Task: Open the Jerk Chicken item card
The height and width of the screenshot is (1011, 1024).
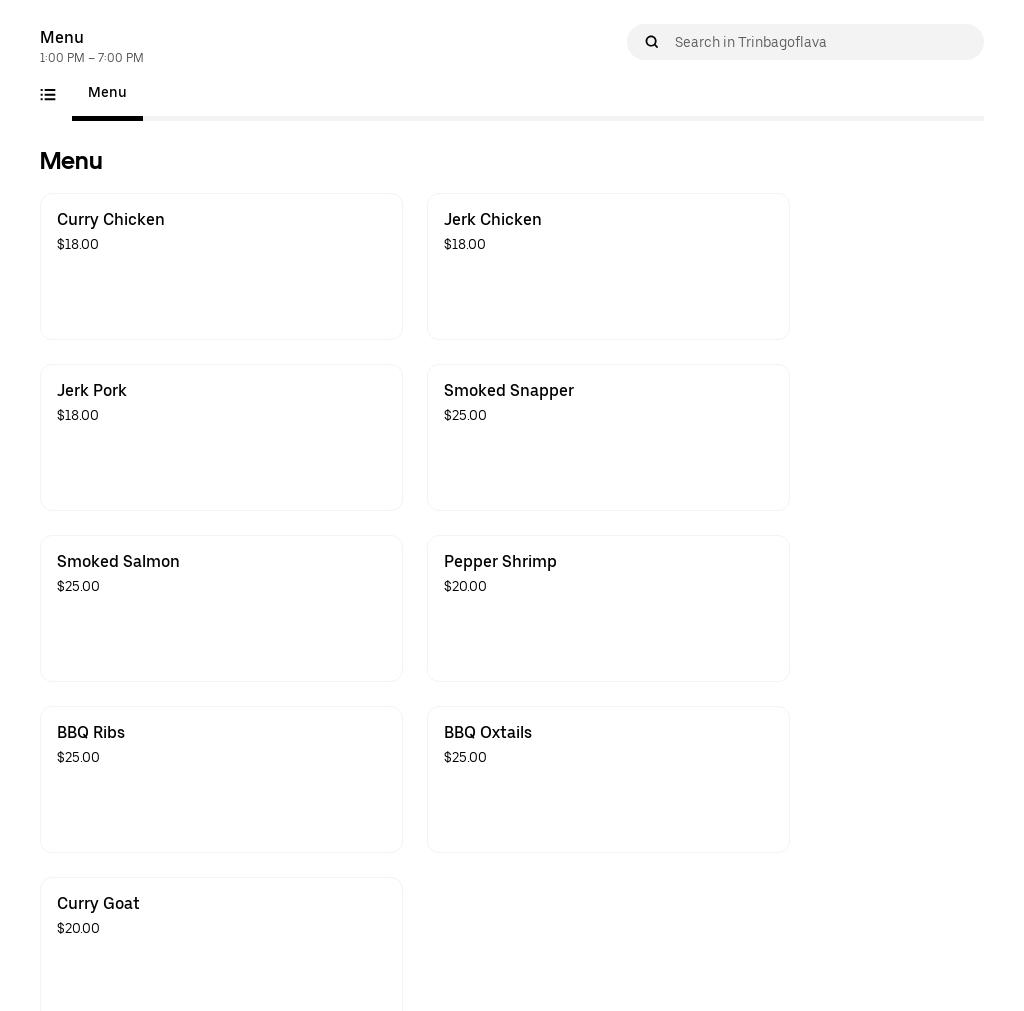Action: [x=608, y=266]
